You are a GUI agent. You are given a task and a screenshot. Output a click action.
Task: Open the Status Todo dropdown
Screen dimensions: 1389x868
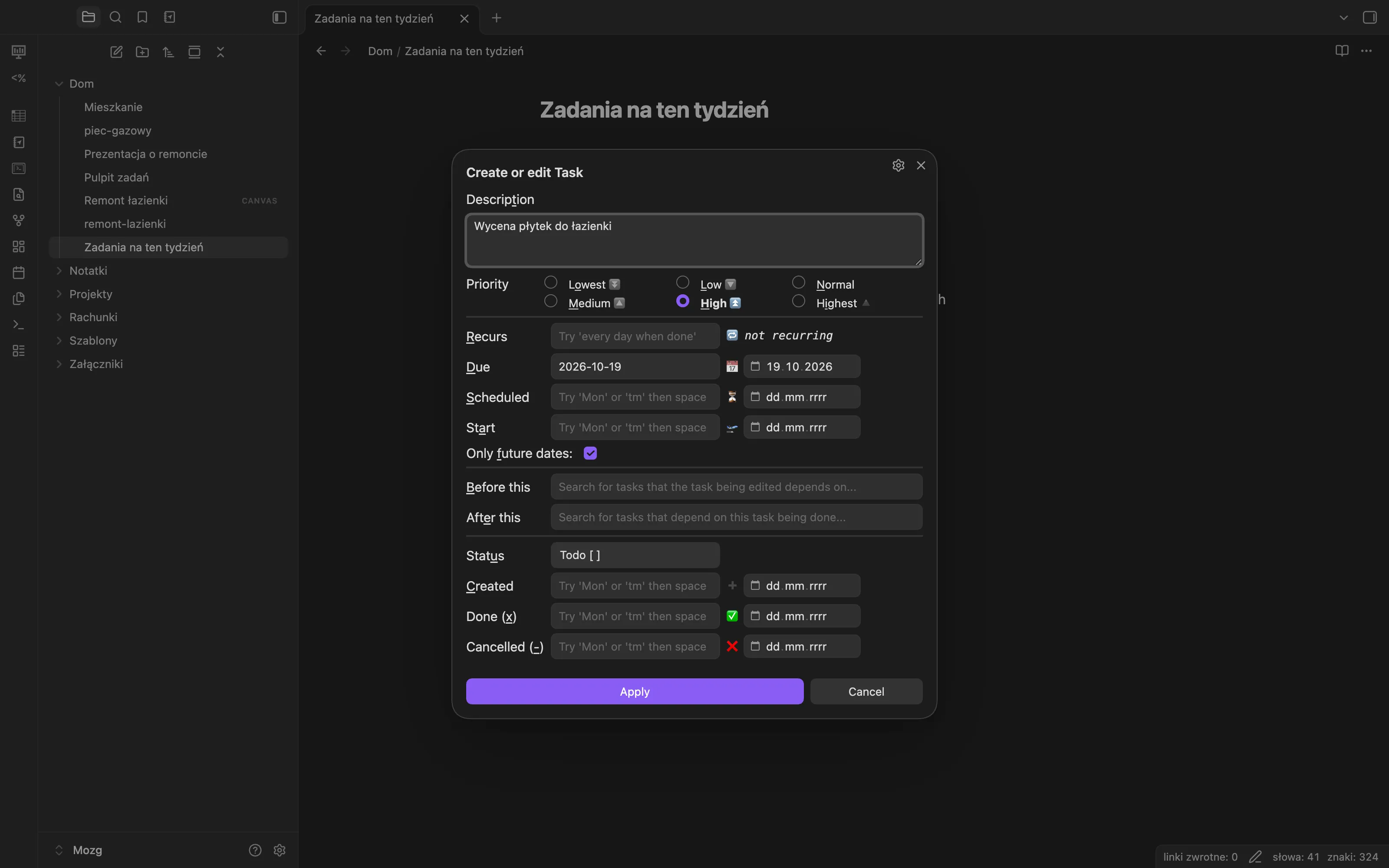(635, 555)
